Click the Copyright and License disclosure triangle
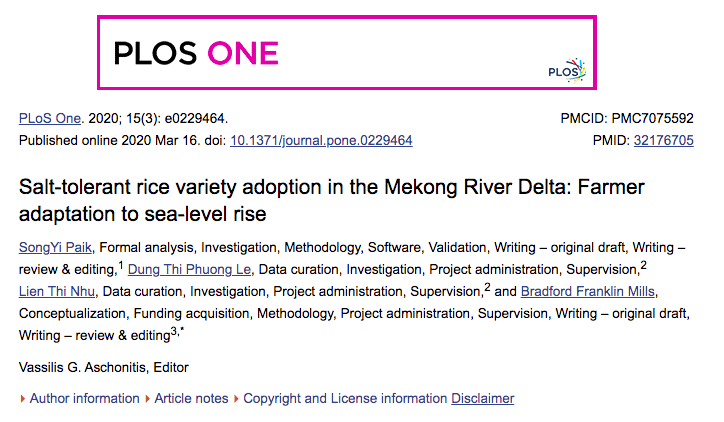This screenshot has width=724, height=422. pyautogui.click(x=237, y=399)
